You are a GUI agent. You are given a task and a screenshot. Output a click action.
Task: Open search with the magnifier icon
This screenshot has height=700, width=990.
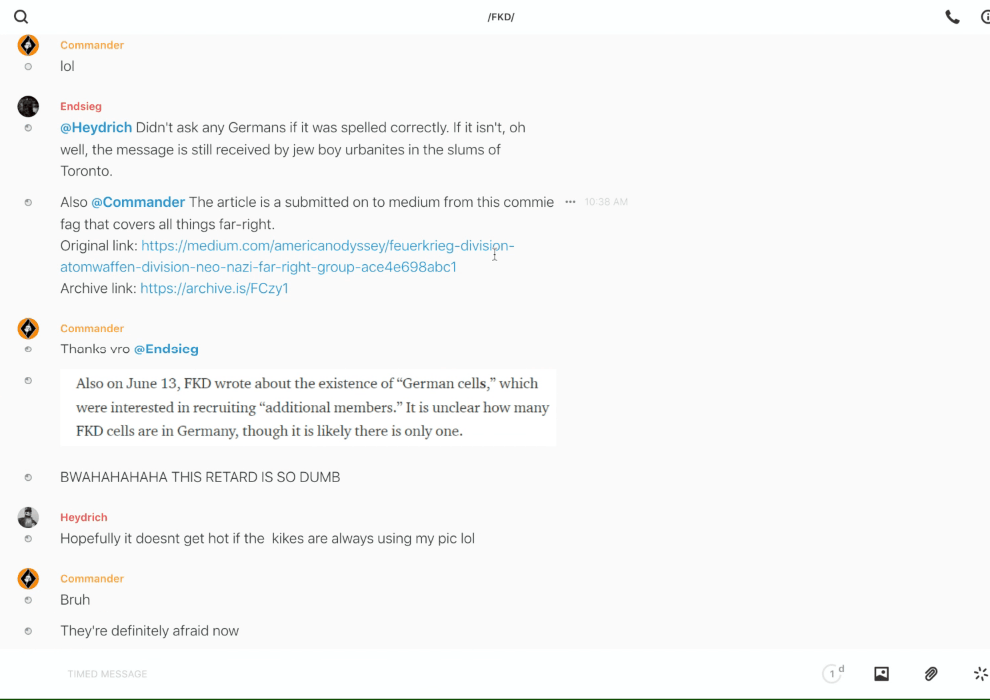click(21, 17)
